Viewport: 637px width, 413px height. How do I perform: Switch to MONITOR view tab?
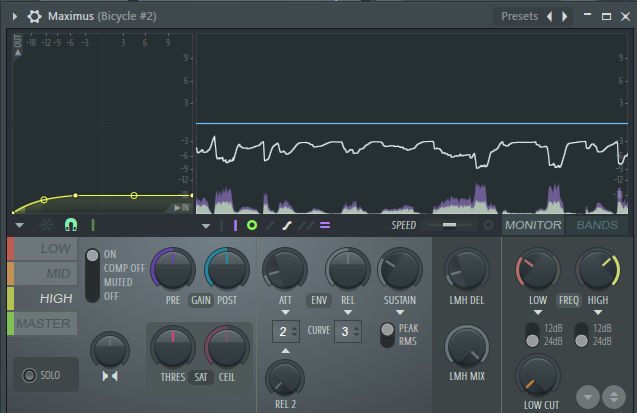point(533,225)
